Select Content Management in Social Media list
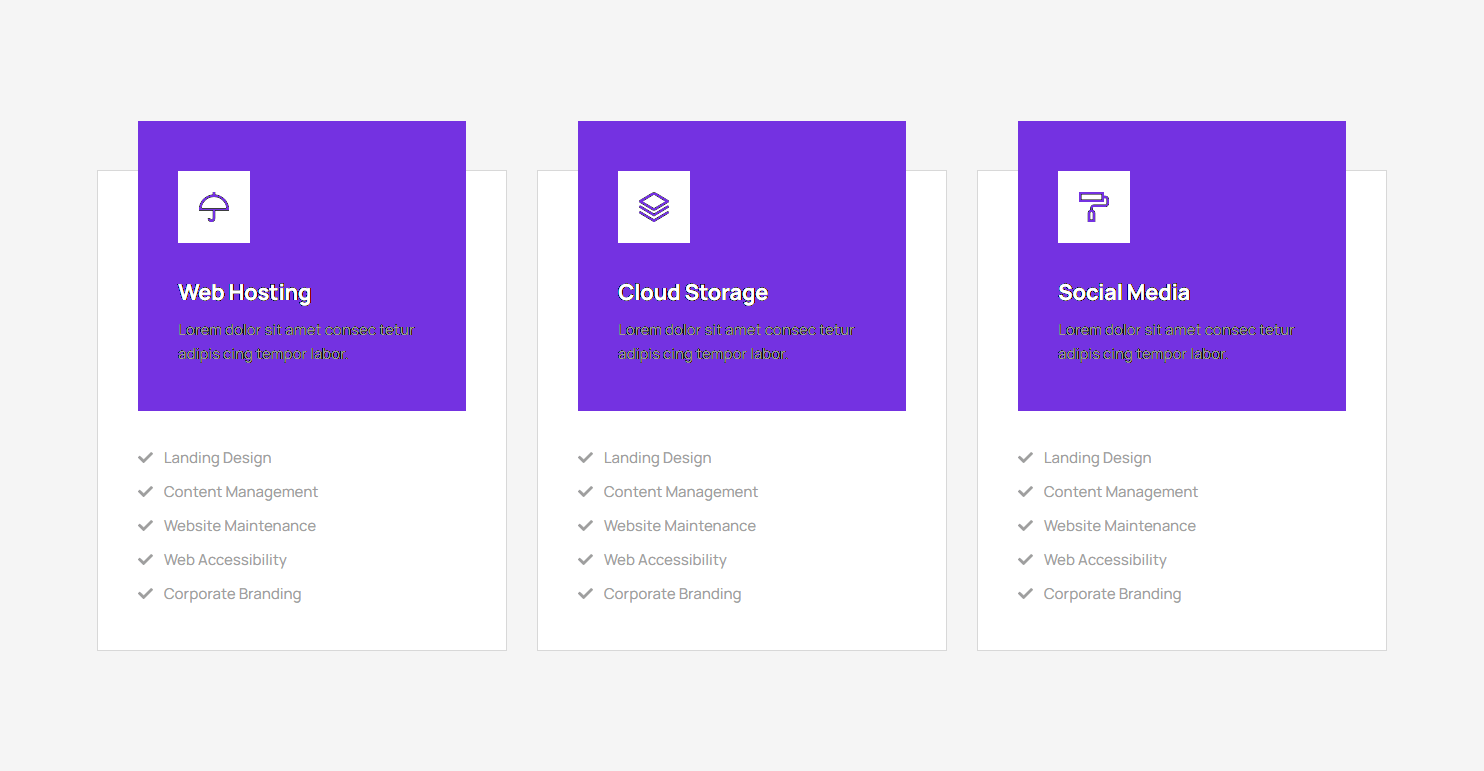 point(1120,492)
